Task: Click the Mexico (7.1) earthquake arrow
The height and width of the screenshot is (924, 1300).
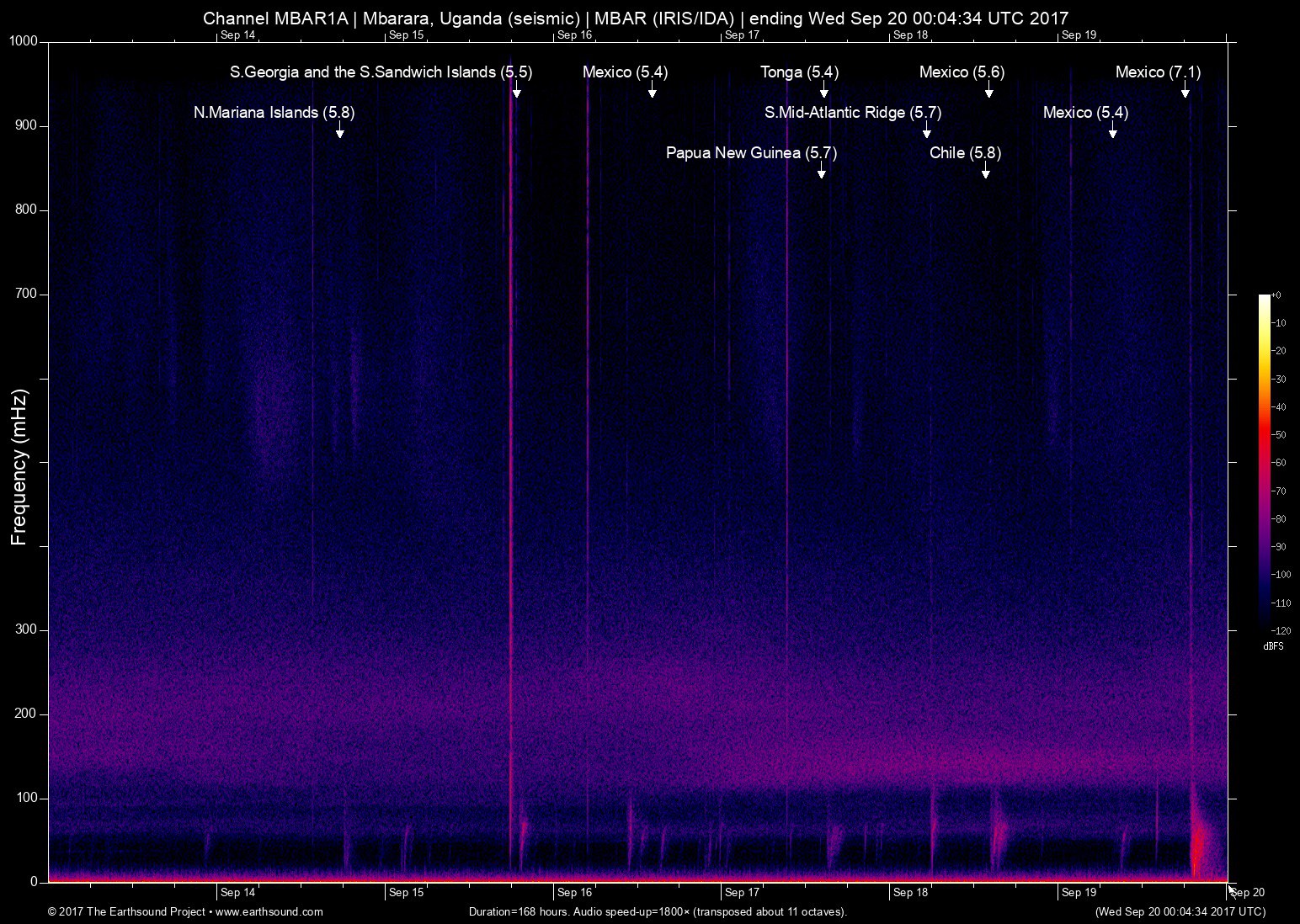Action: click(1186, 94)
